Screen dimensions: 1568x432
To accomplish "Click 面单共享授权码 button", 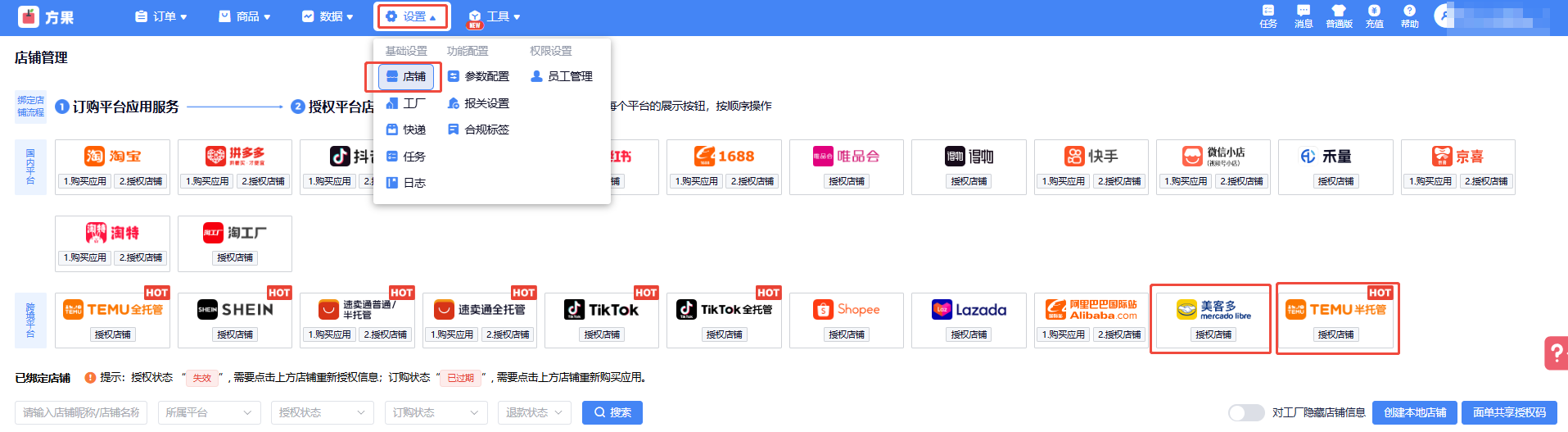I will pyautogui.click(x=1510, y=412).
